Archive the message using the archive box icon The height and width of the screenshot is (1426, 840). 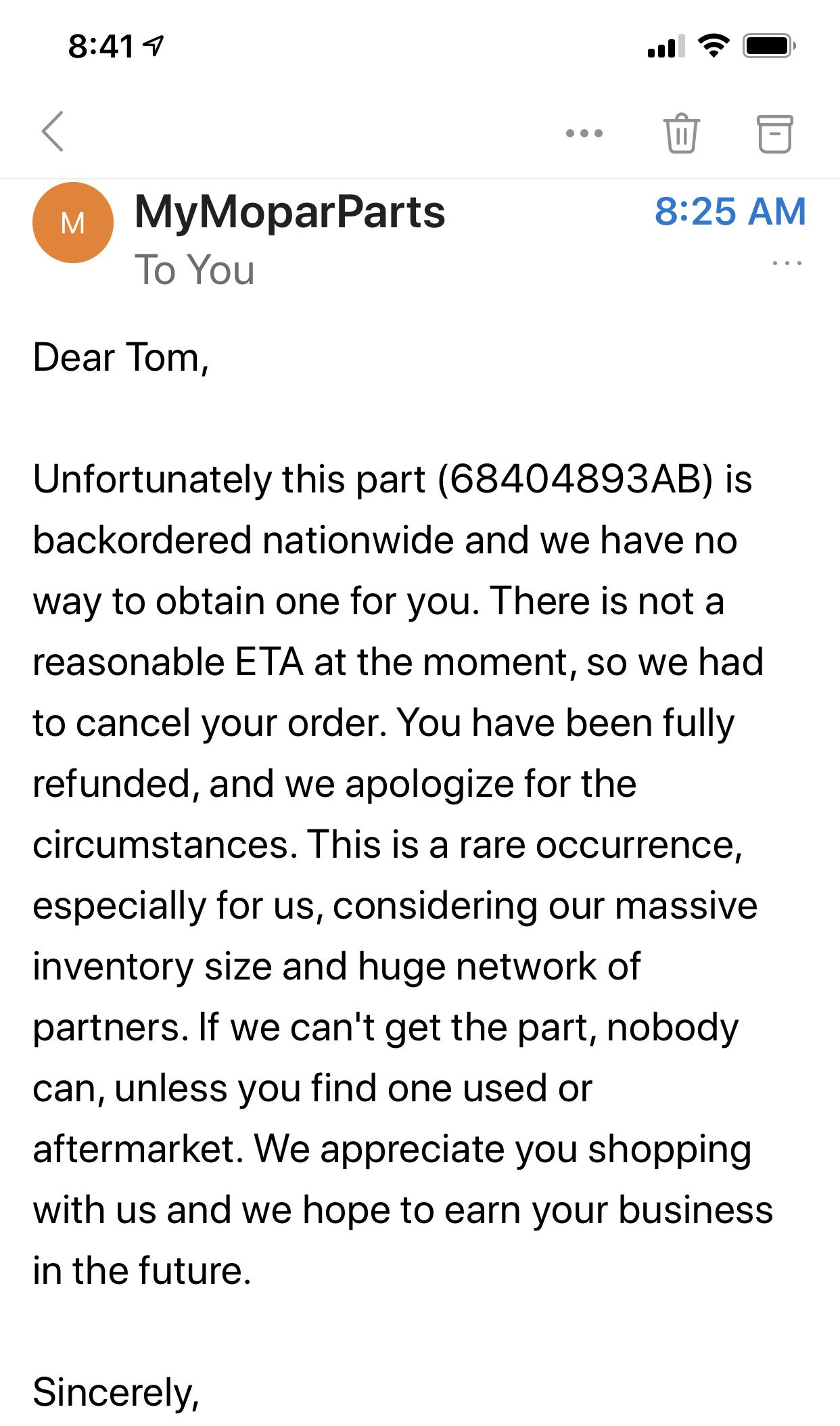pyautogui.click(x=774, y=133)
